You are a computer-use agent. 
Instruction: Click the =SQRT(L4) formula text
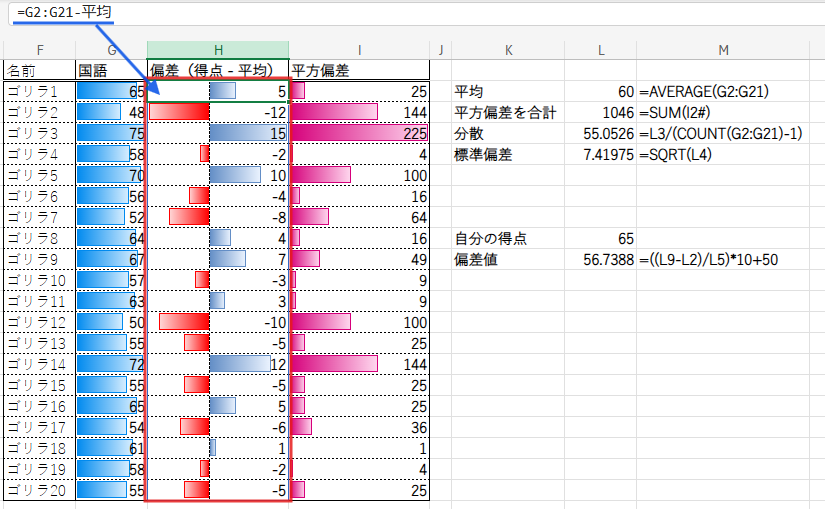tap(676, 155)
